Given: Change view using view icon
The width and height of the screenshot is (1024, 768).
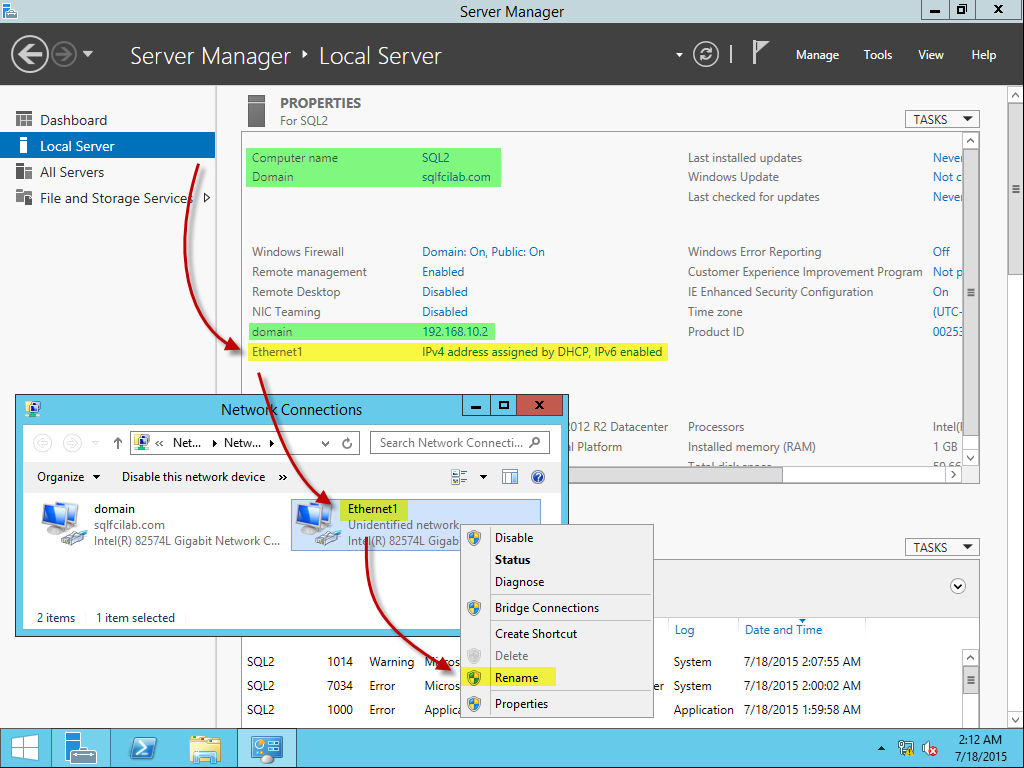Looking at the screenshot, I should (x=459, y=477).
